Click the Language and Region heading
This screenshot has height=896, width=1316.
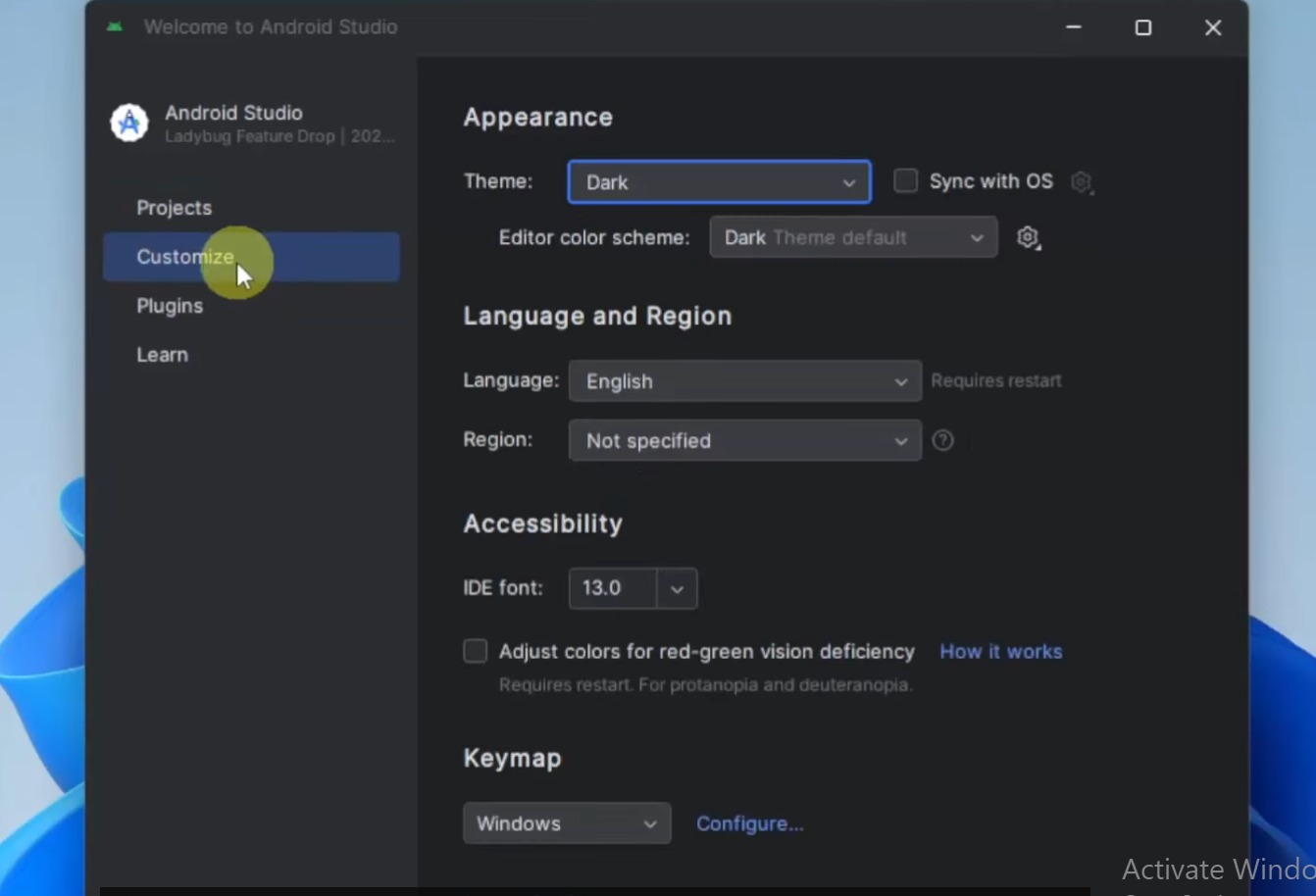597,317
